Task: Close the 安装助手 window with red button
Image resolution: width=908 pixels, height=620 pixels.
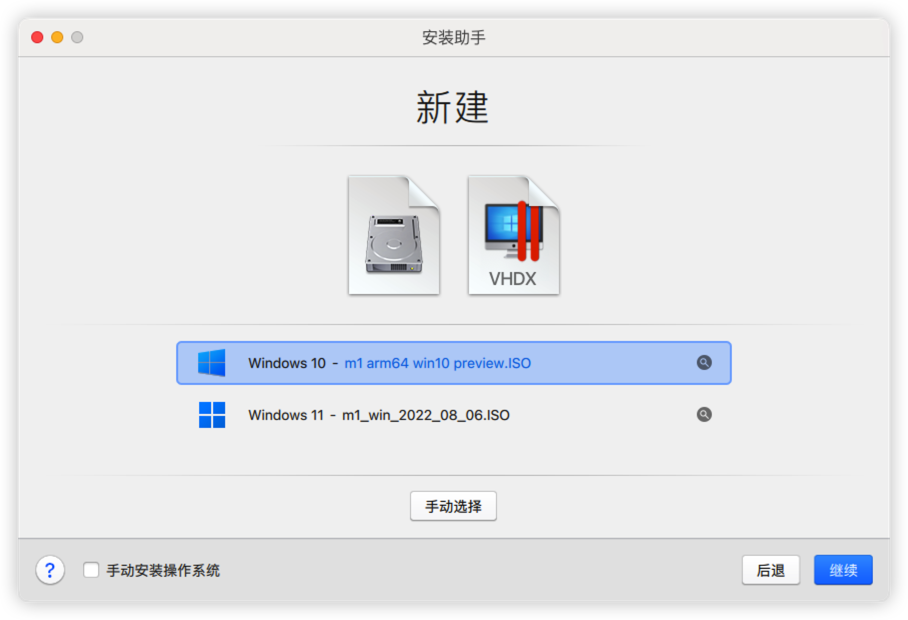Action: point(37,37)
